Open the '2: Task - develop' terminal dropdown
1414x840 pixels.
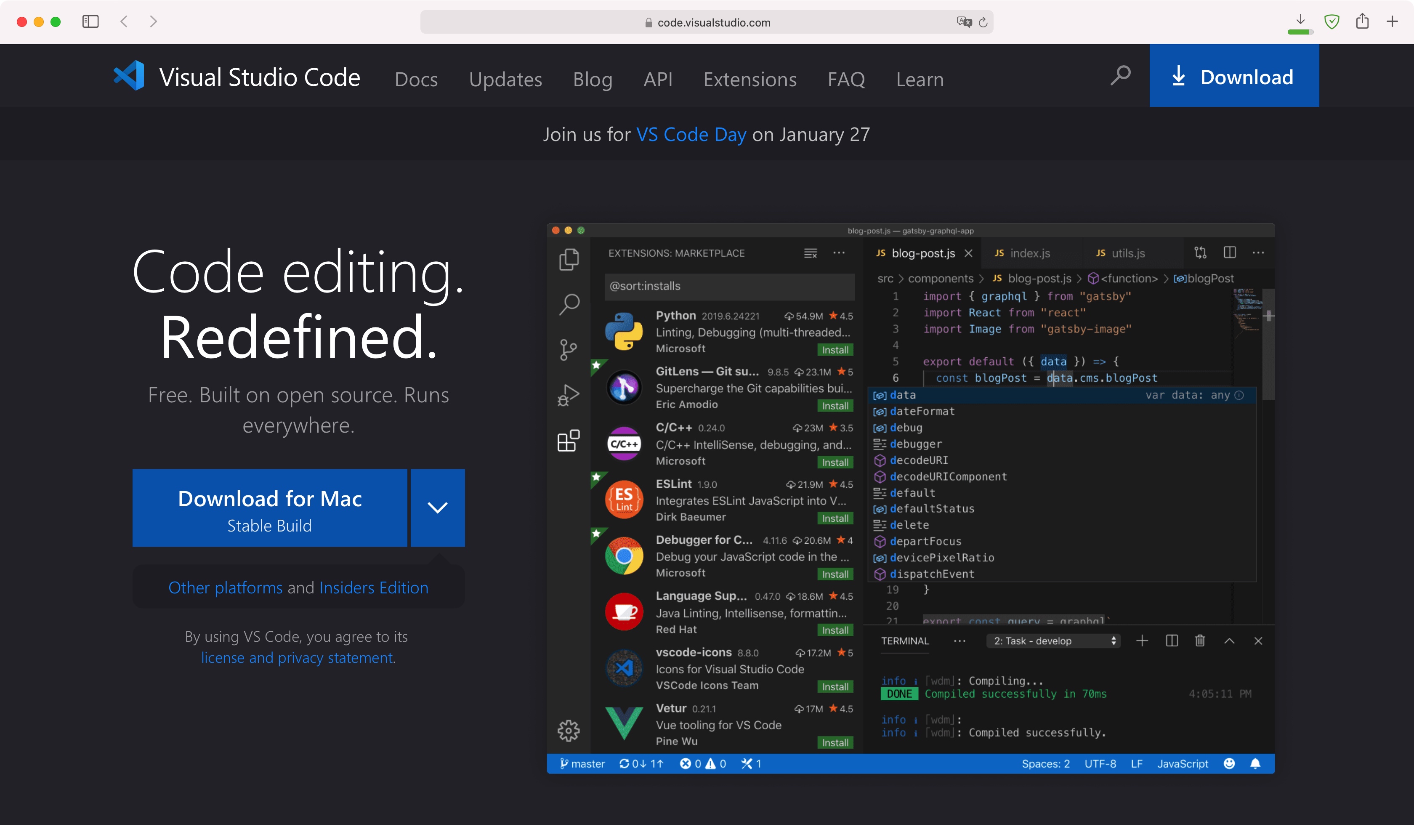1053,641
